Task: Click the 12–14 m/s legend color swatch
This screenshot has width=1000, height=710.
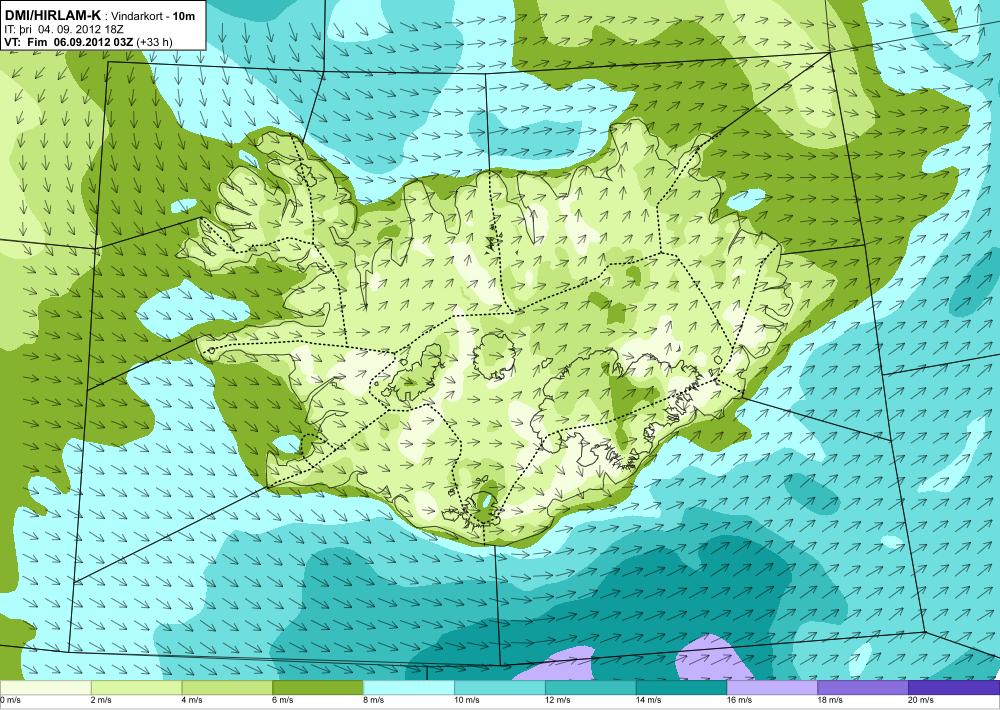Action: click(591, 688)
